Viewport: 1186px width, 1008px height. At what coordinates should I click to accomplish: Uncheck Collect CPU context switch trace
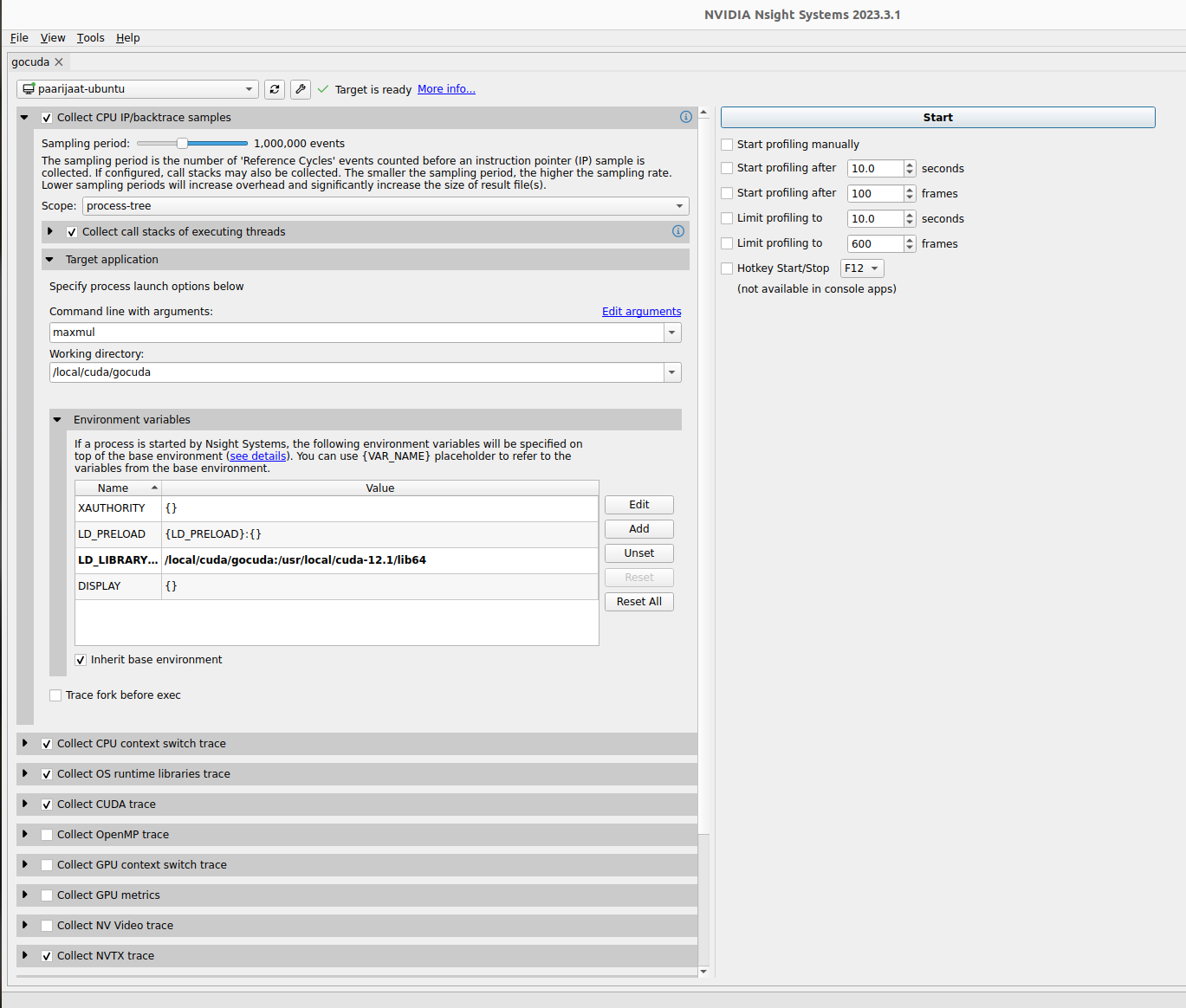tap(47, 744)
